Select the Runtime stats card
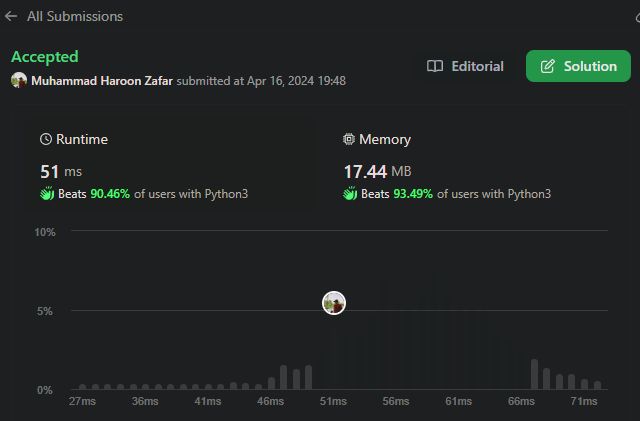 click(170, 165)
